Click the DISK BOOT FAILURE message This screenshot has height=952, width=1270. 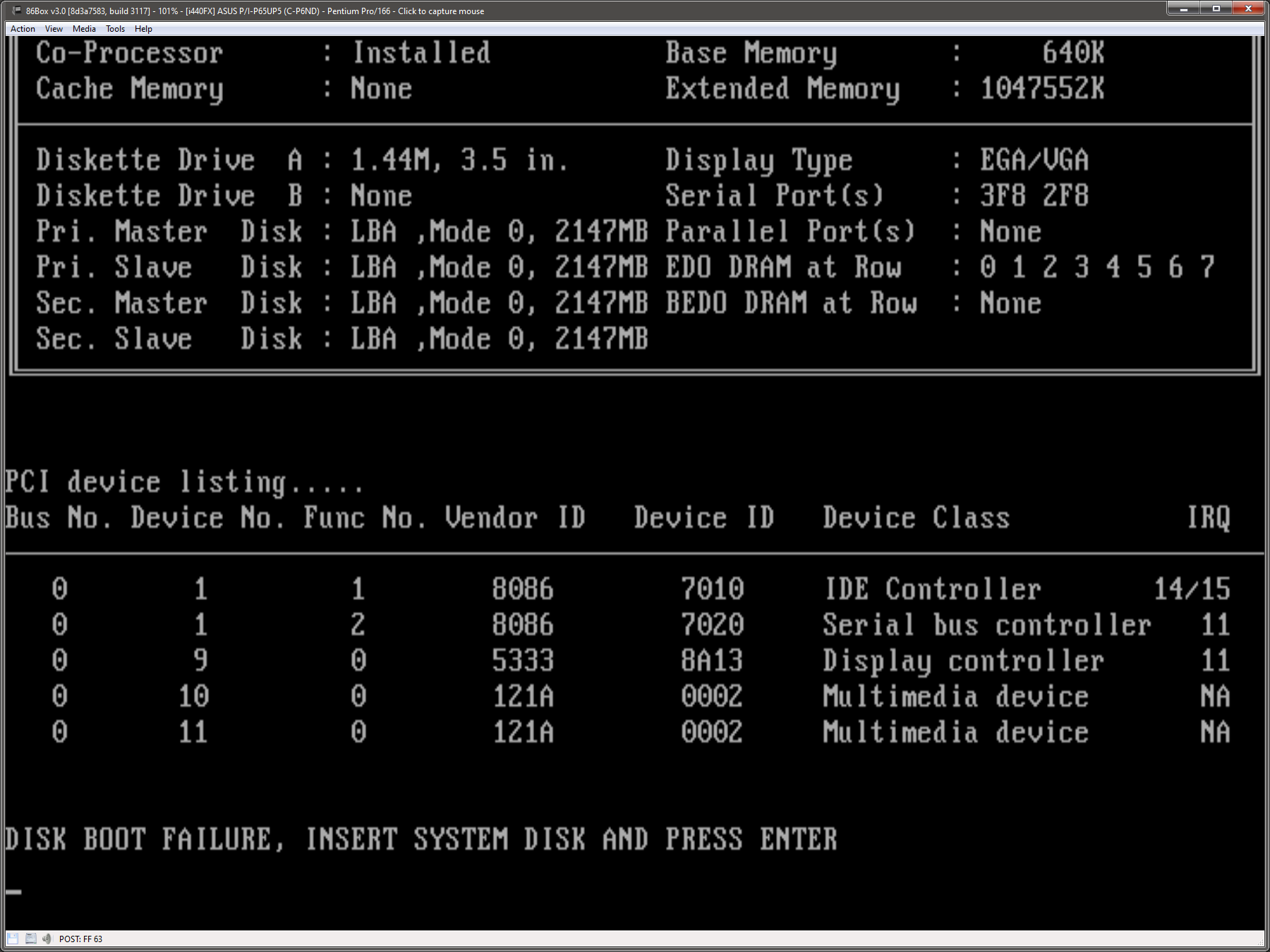(420, 839)
